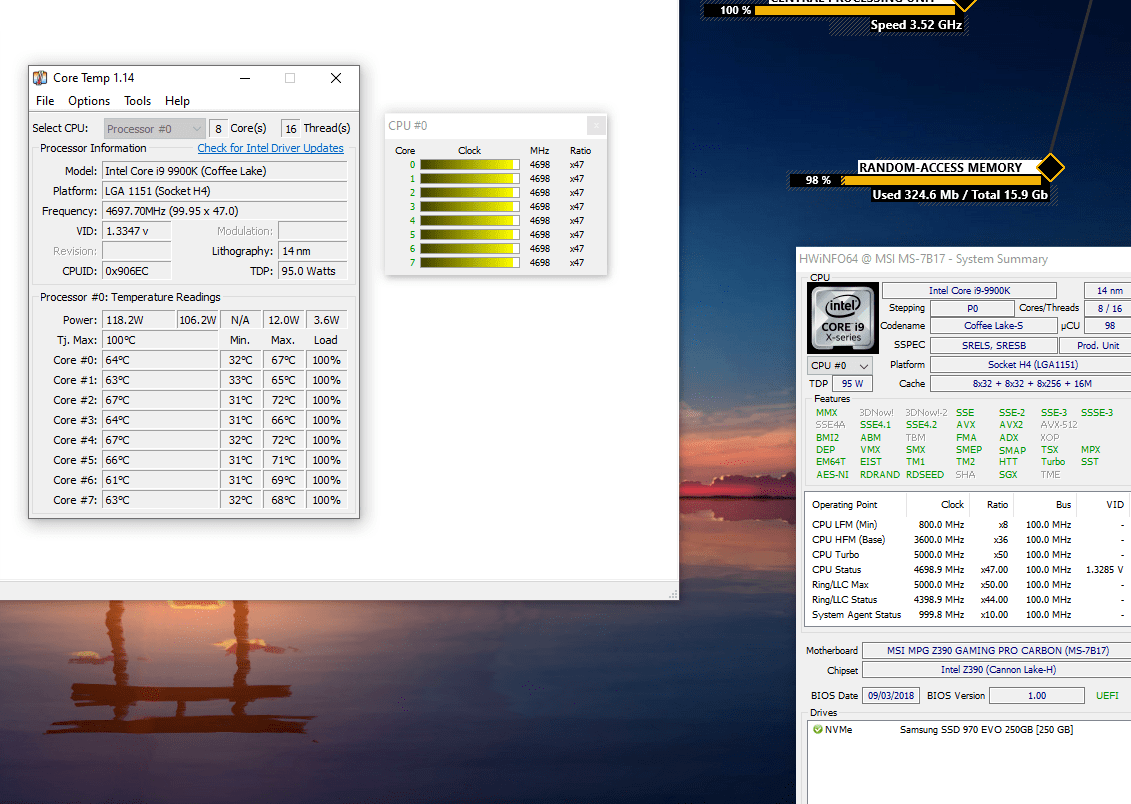Click the Samsung SSD 970 EVO 250GB drive entry
This screenshot has width=1131, height=804.
click(x=986, y=730)
